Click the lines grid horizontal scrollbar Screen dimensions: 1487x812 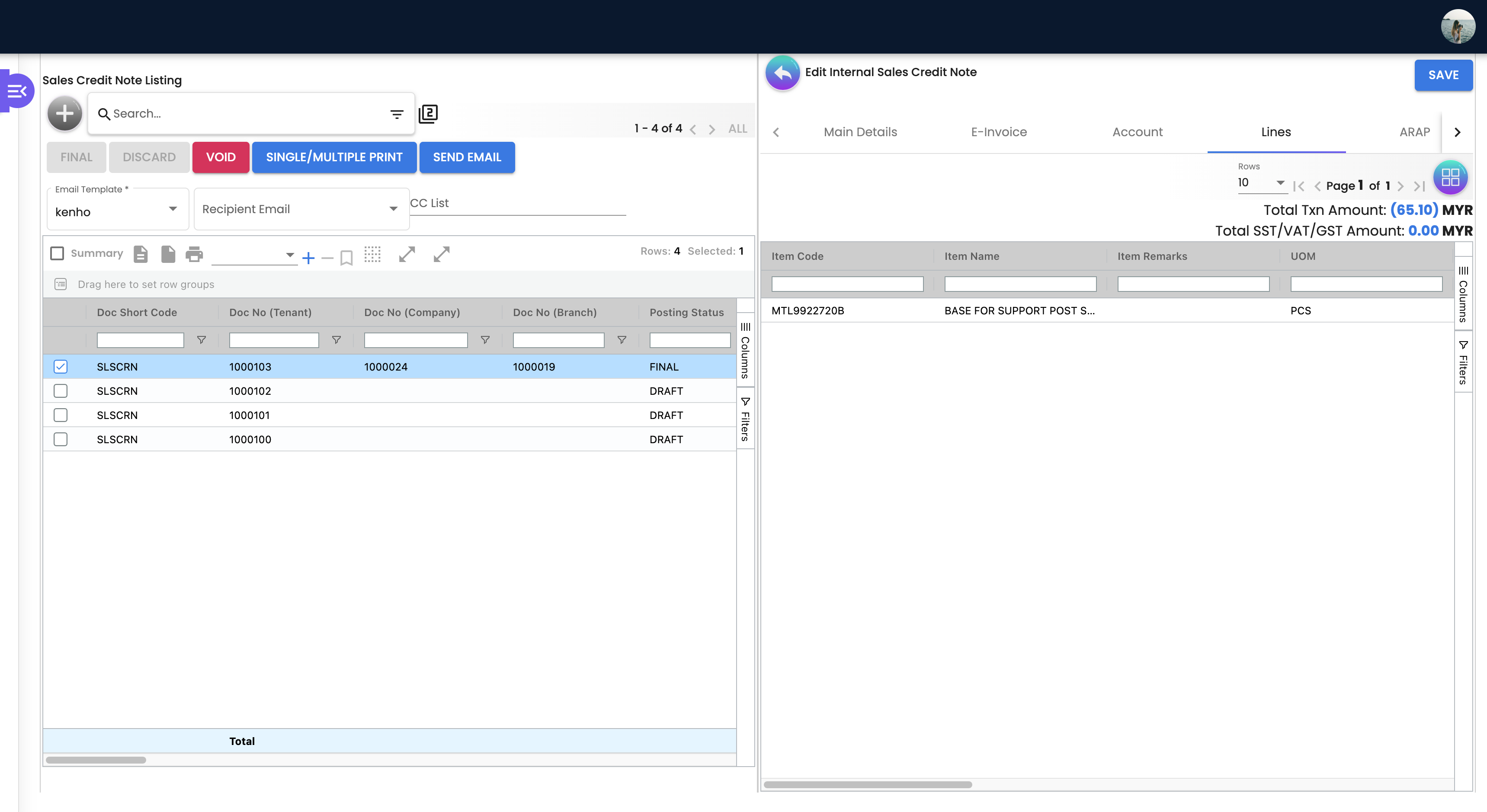[868, 784]
